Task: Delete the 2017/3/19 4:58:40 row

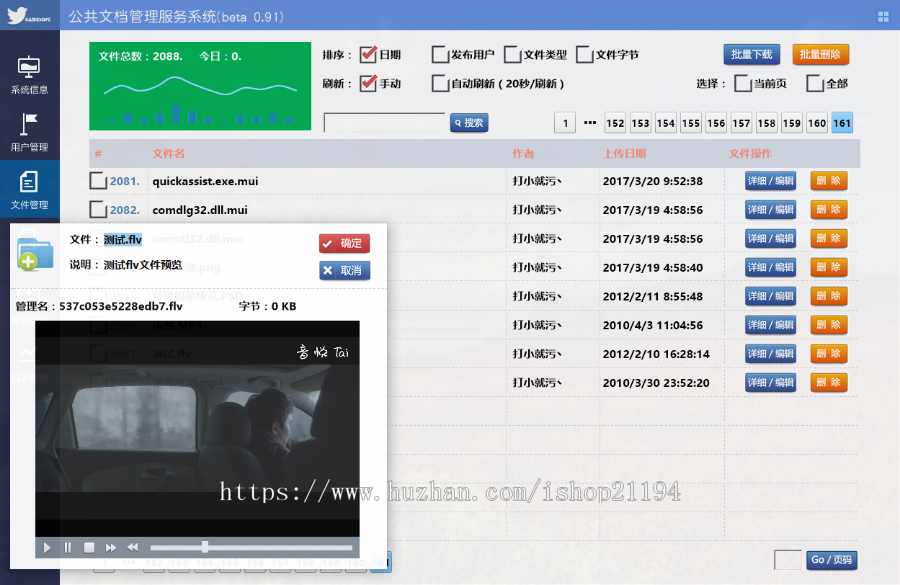Action: pos(829,267)
